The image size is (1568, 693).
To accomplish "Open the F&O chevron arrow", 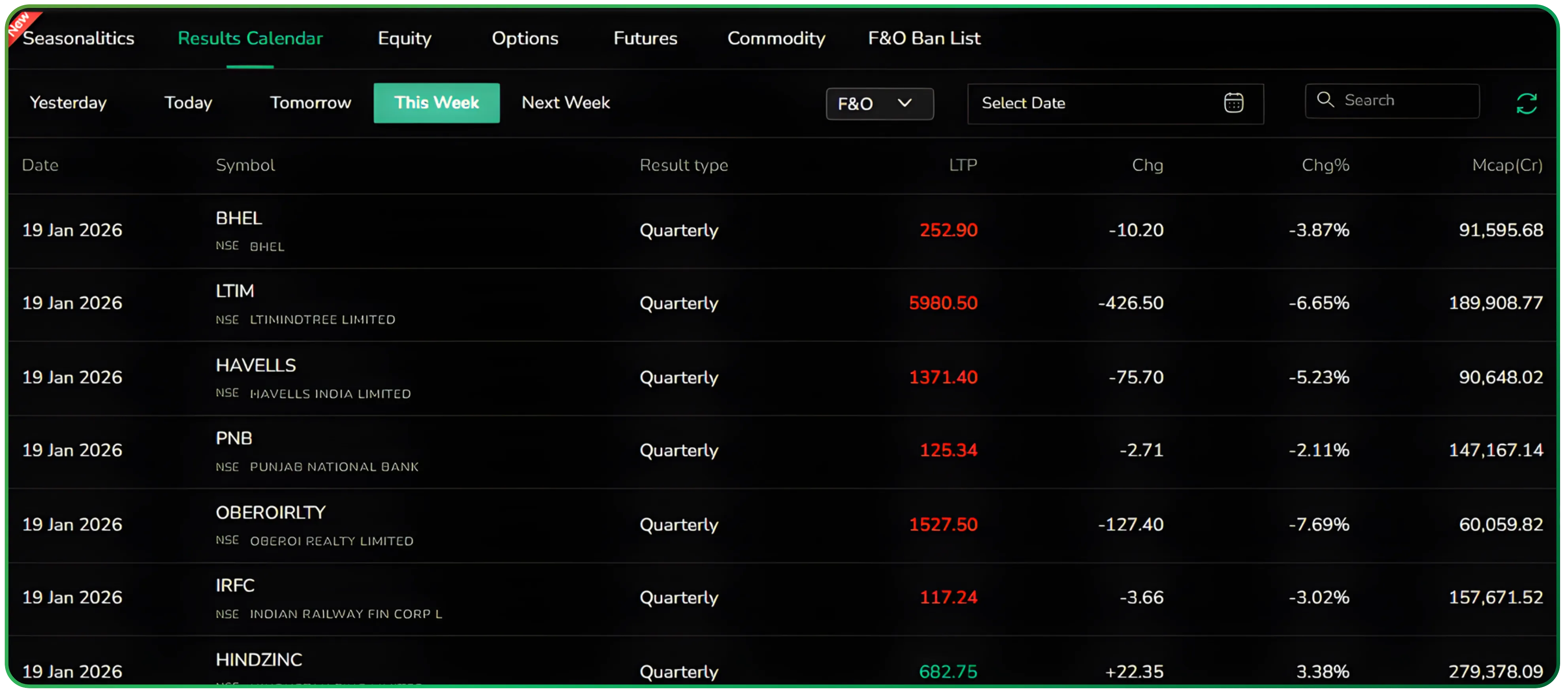I will 905,104.
